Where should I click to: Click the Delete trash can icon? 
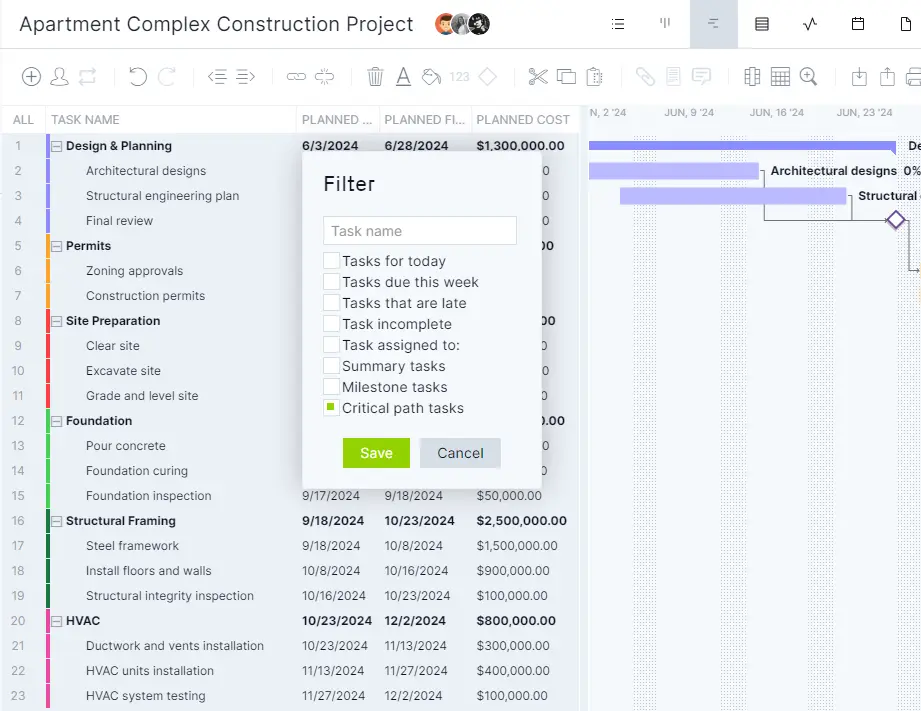pyautogui.click(x=375, y=77)
